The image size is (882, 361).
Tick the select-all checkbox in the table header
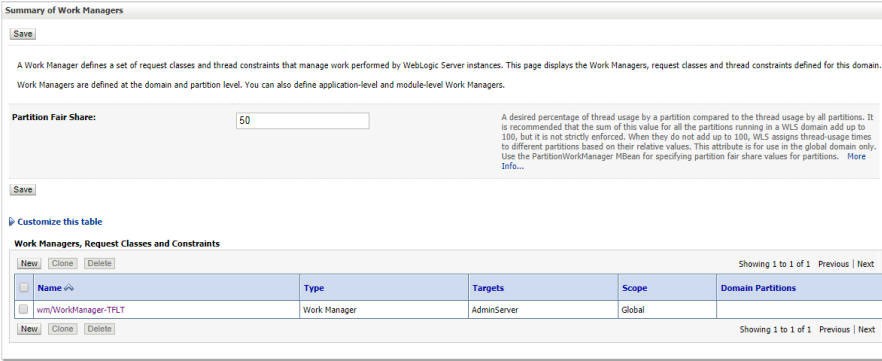[x=24, y=287]
